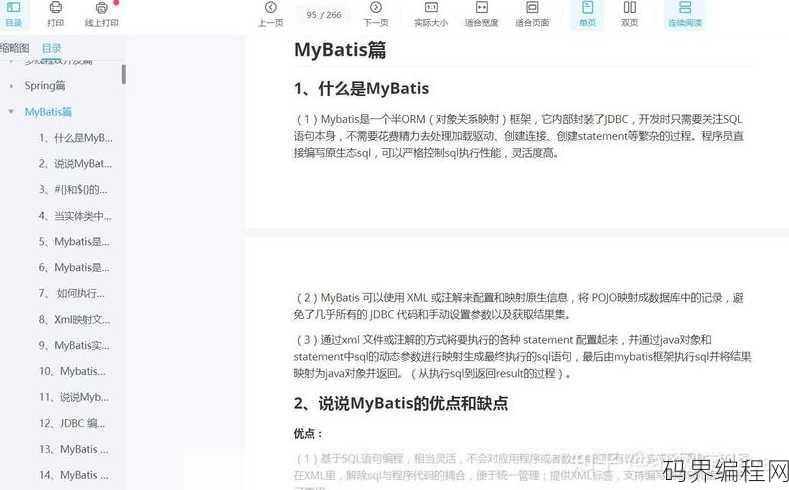Switch to 双页 double page layout
This screenshot has height=490, width=789.
[x=629, y=14]
